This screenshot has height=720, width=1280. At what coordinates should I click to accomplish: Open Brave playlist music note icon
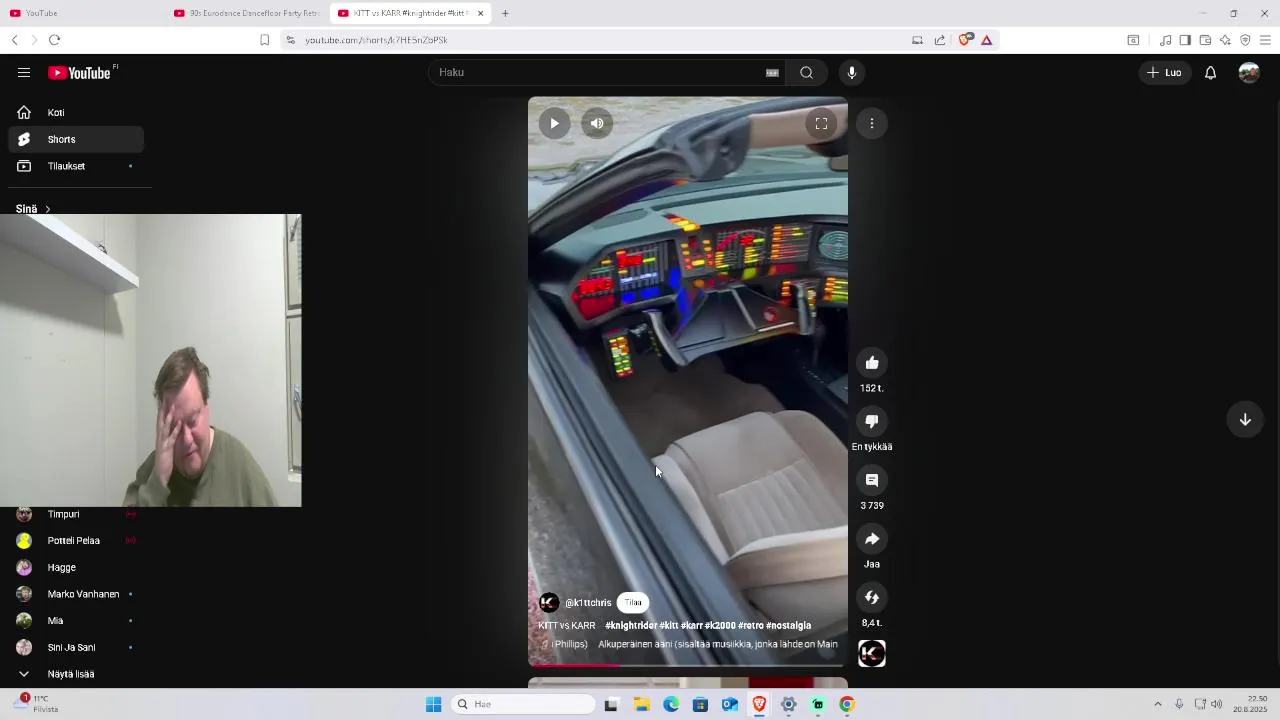[x=1165, y=40]
